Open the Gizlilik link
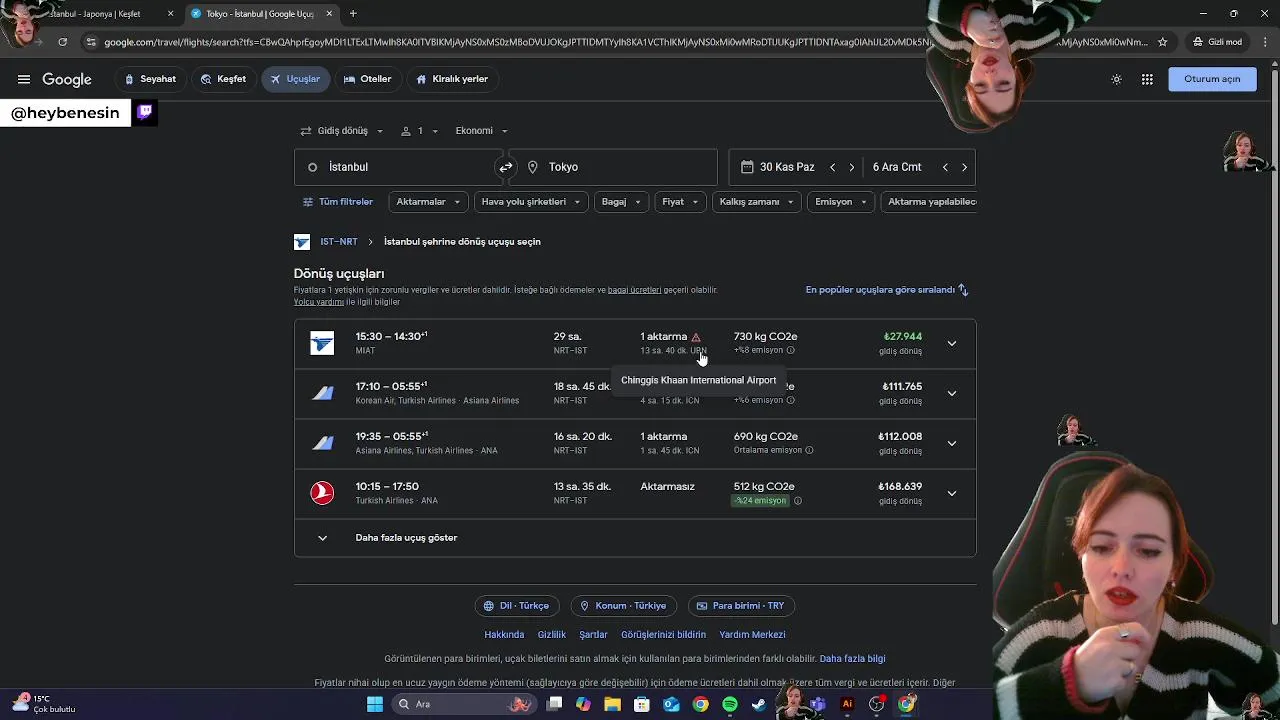Viewport: 1280px width, 720px height. click(x=552, y=635)
